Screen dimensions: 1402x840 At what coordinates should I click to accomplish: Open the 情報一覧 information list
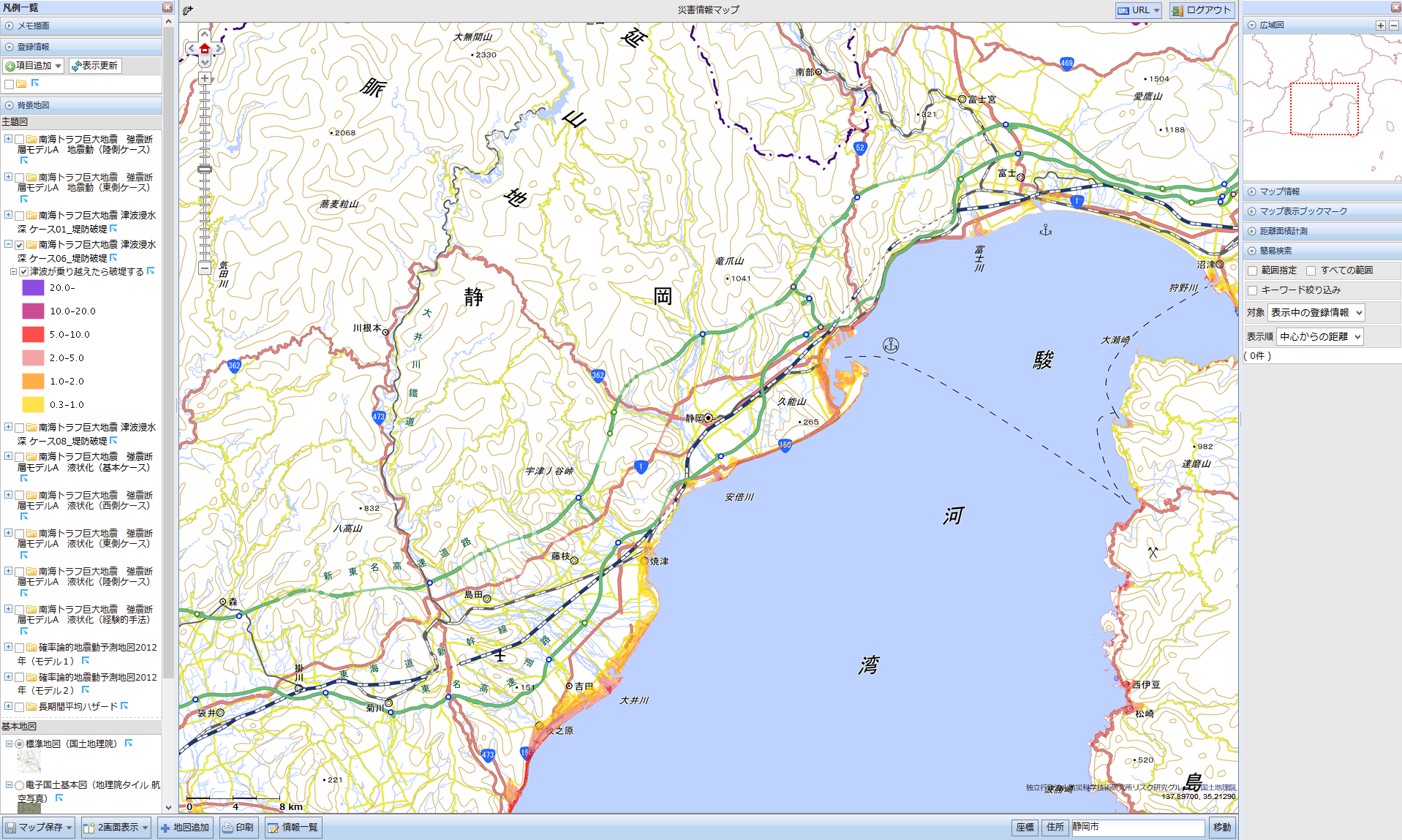(293, 828)
